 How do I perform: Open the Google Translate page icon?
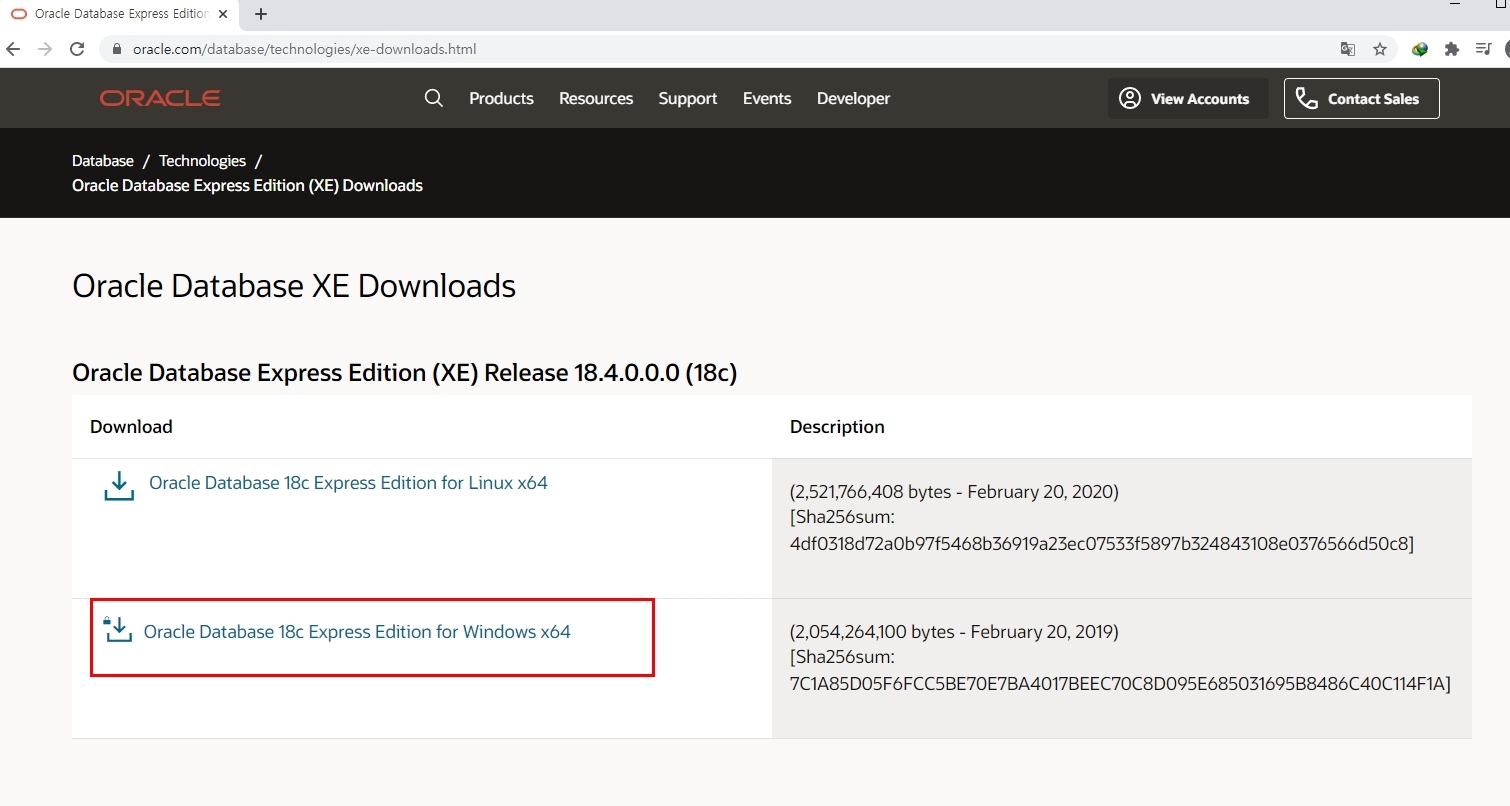tap(1348, 49)
